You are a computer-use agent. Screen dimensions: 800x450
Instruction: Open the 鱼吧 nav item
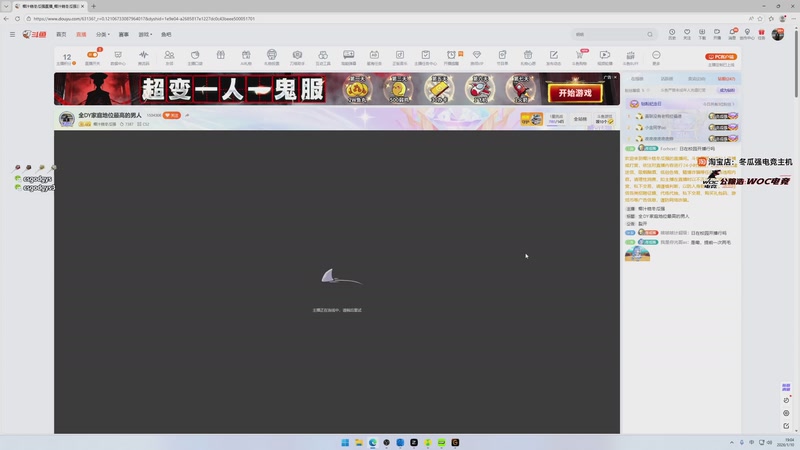(166, 34)
